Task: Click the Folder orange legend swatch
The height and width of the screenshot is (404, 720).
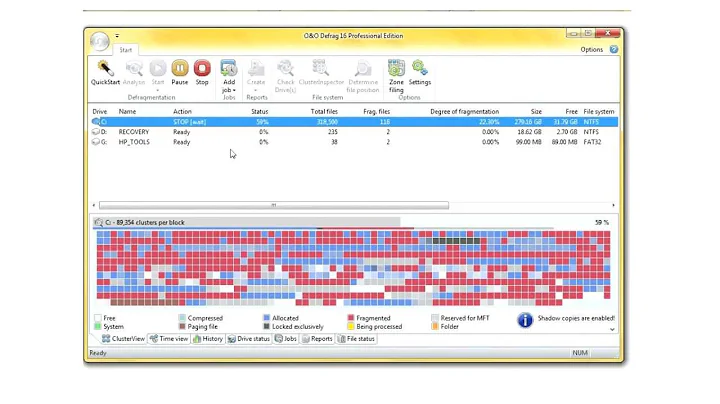Action: pos(435,326)
